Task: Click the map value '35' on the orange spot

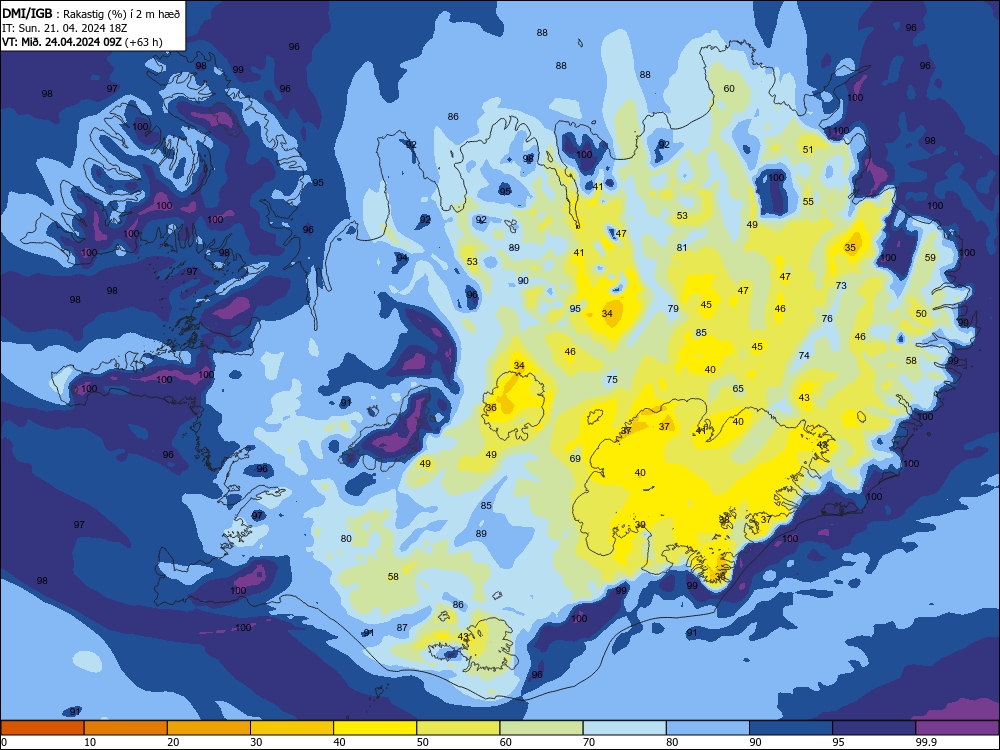Action: pyautogui.click(x=850, y=247)
